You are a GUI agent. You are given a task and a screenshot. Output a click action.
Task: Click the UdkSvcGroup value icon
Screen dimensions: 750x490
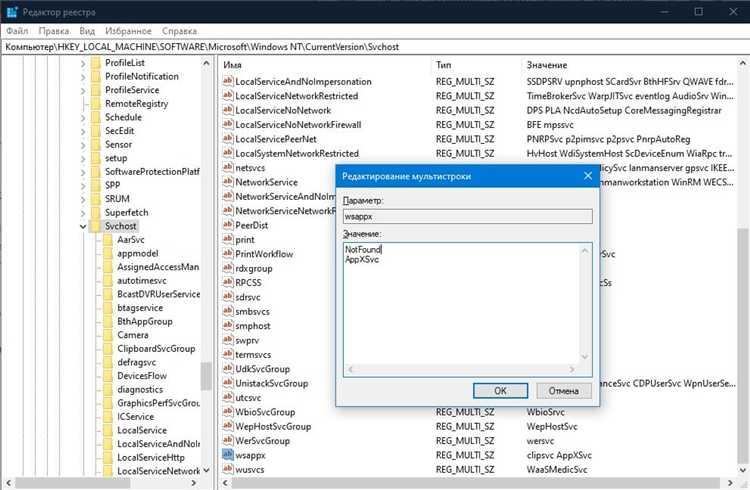228,368
